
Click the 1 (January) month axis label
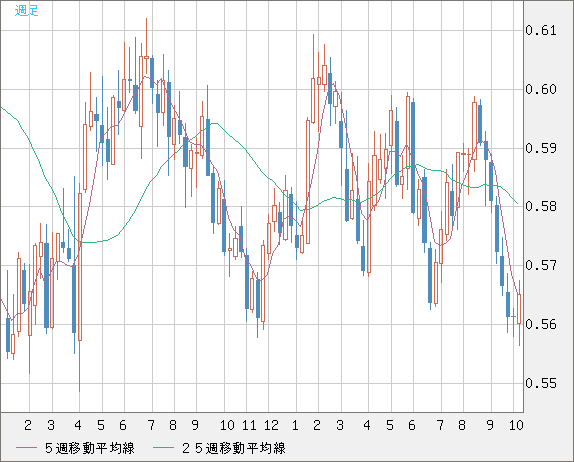coord(295,425)
